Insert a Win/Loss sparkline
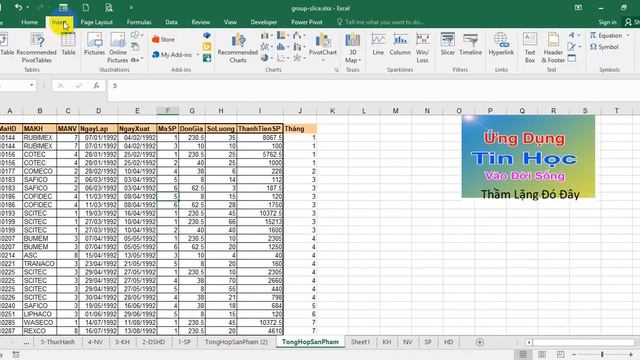This screenshot has height=360, width=640. [x=422, y=48]
